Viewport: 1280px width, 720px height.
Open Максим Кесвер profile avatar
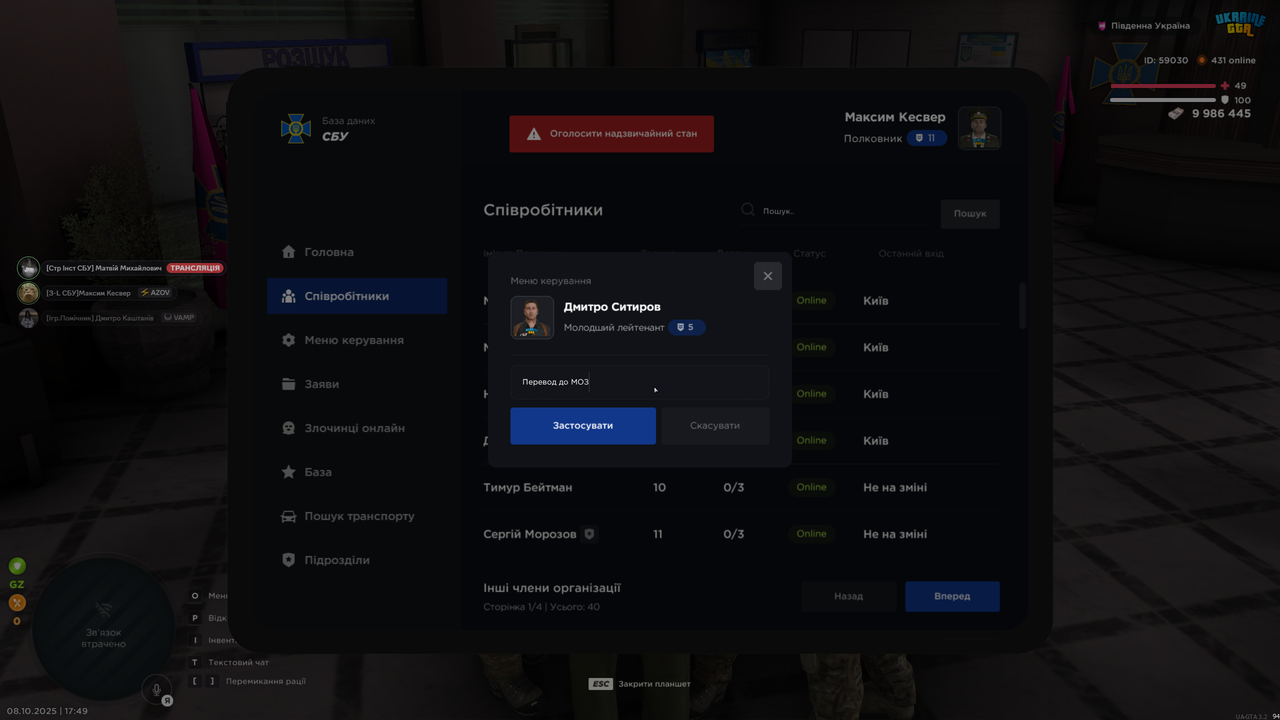coord(979,128)
